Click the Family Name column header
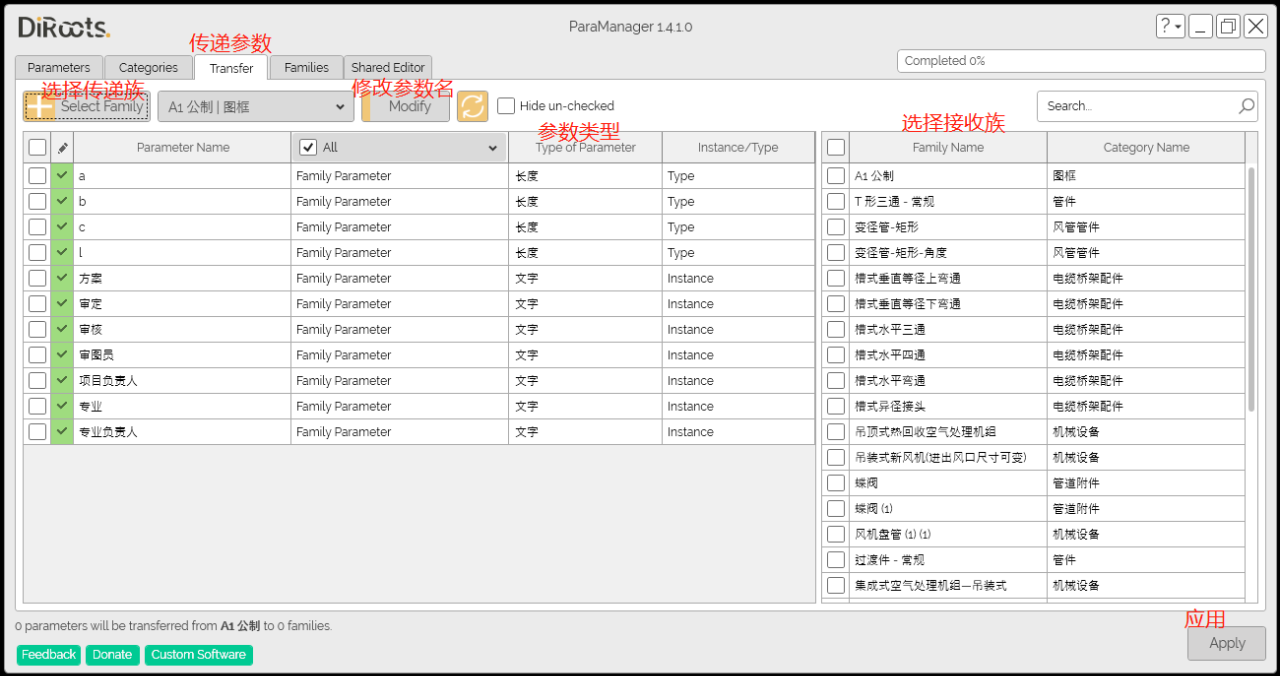The width and height of the screenshot is (1280, 676). coord(948,148)
